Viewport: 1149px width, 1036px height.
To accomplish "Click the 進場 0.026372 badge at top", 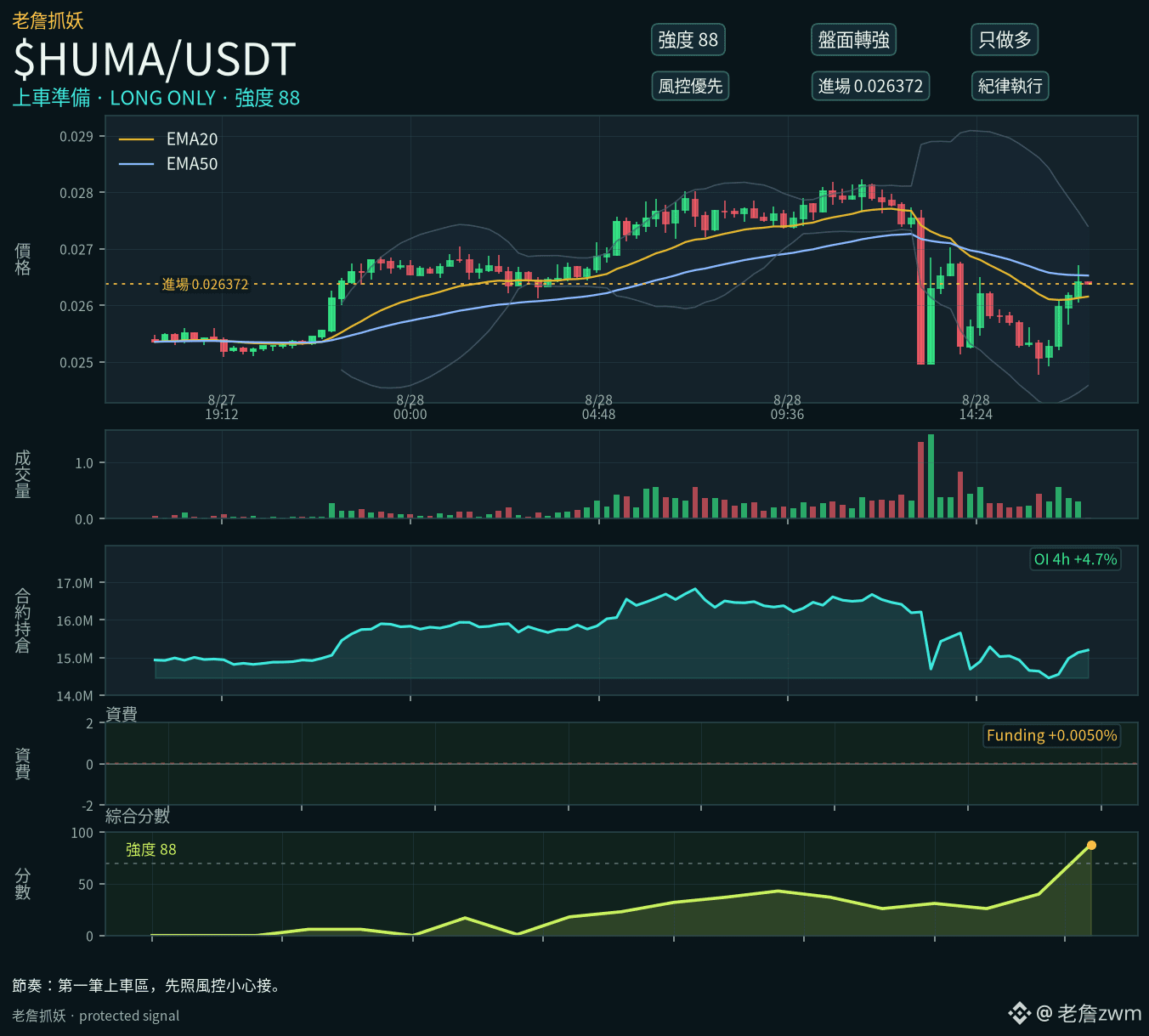I will click(870, 86).
